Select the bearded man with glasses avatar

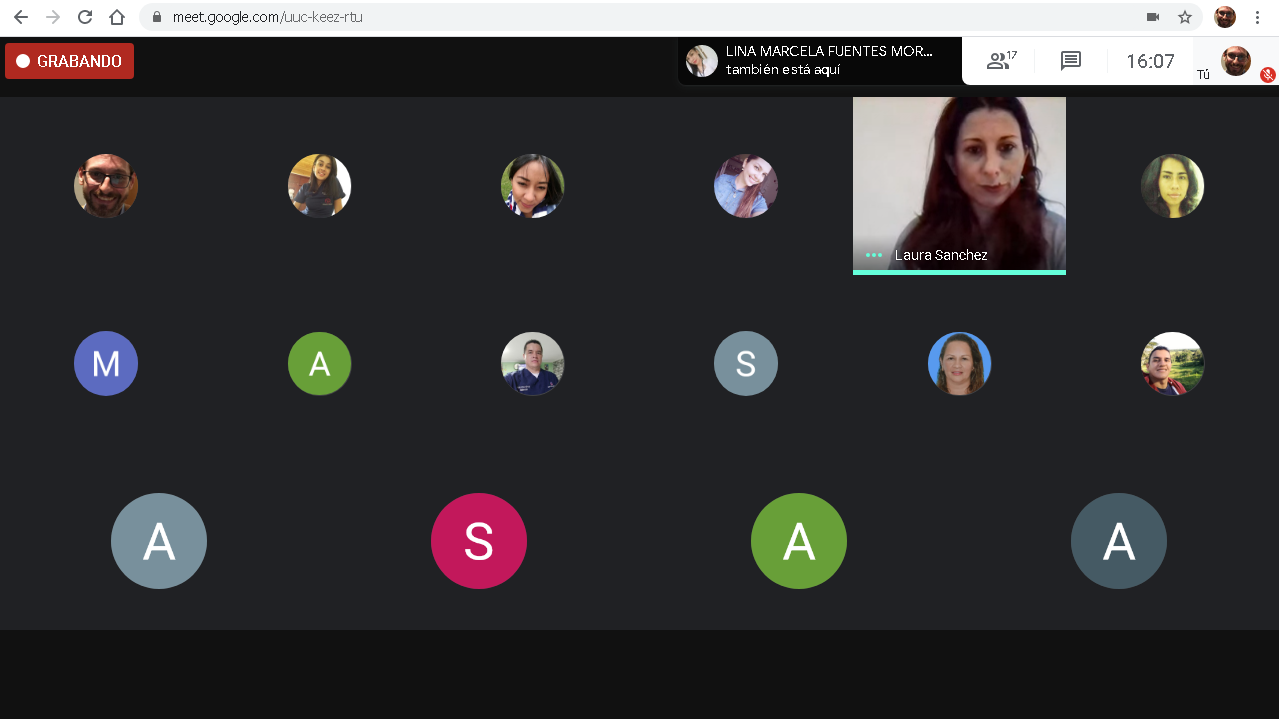point(106,186)
